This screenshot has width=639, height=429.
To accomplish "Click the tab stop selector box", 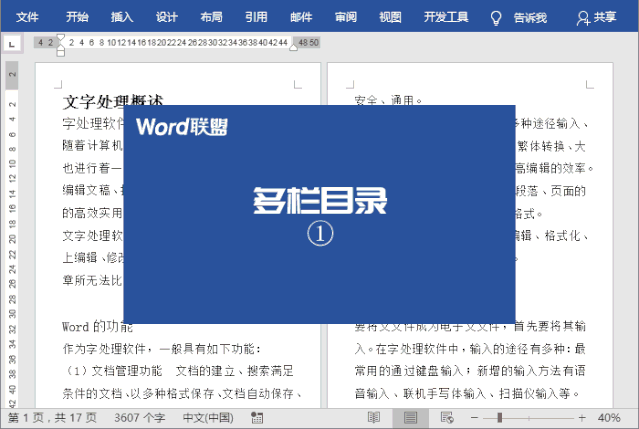I will (12, 44).
